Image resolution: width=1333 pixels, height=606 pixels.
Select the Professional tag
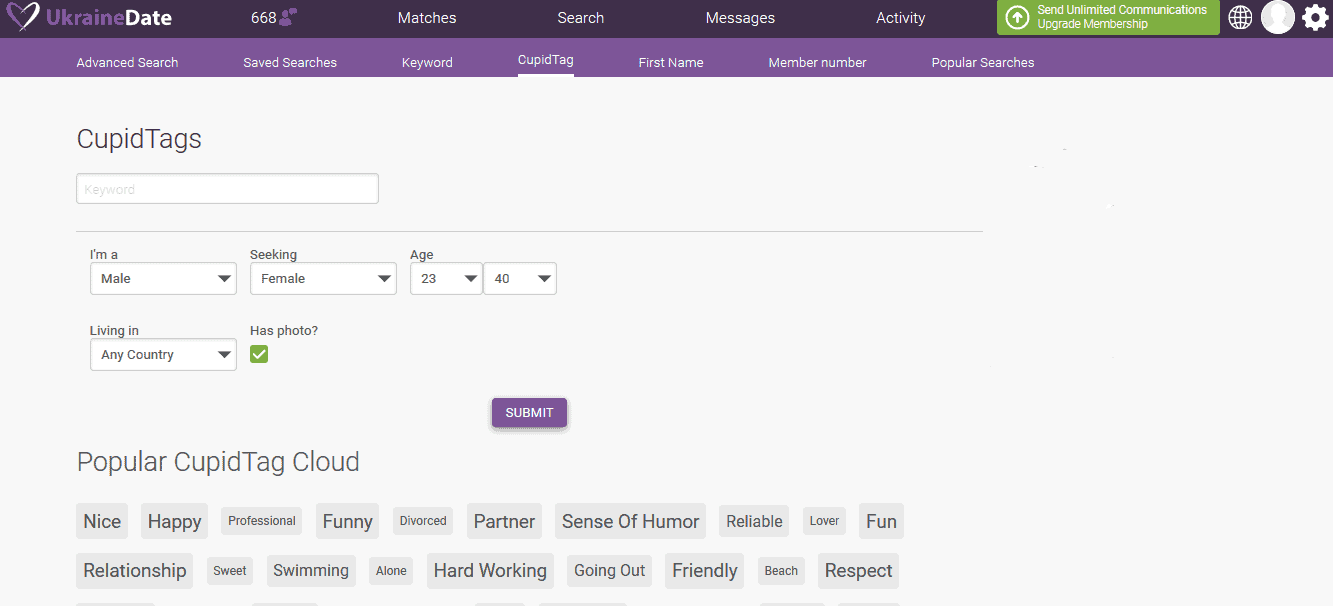pos(262,521)
